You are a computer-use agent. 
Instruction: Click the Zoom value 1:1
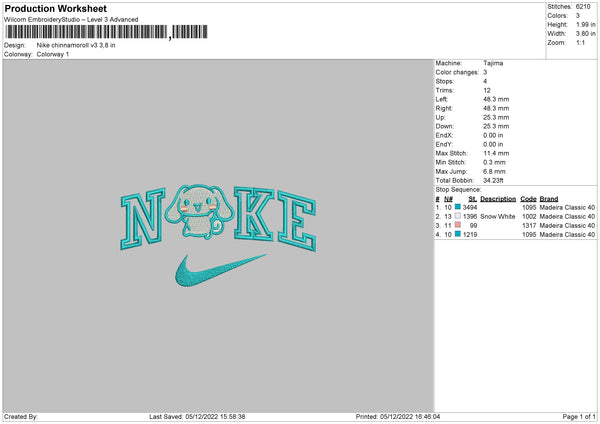580,43
